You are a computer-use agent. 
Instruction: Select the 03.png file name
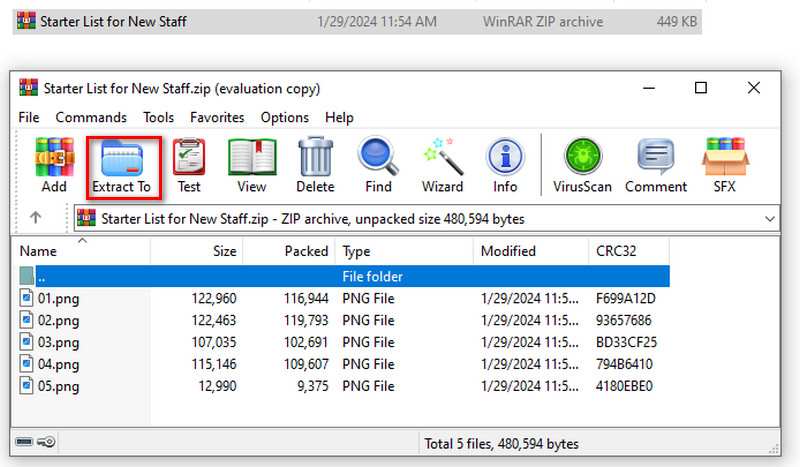point(59,342)
